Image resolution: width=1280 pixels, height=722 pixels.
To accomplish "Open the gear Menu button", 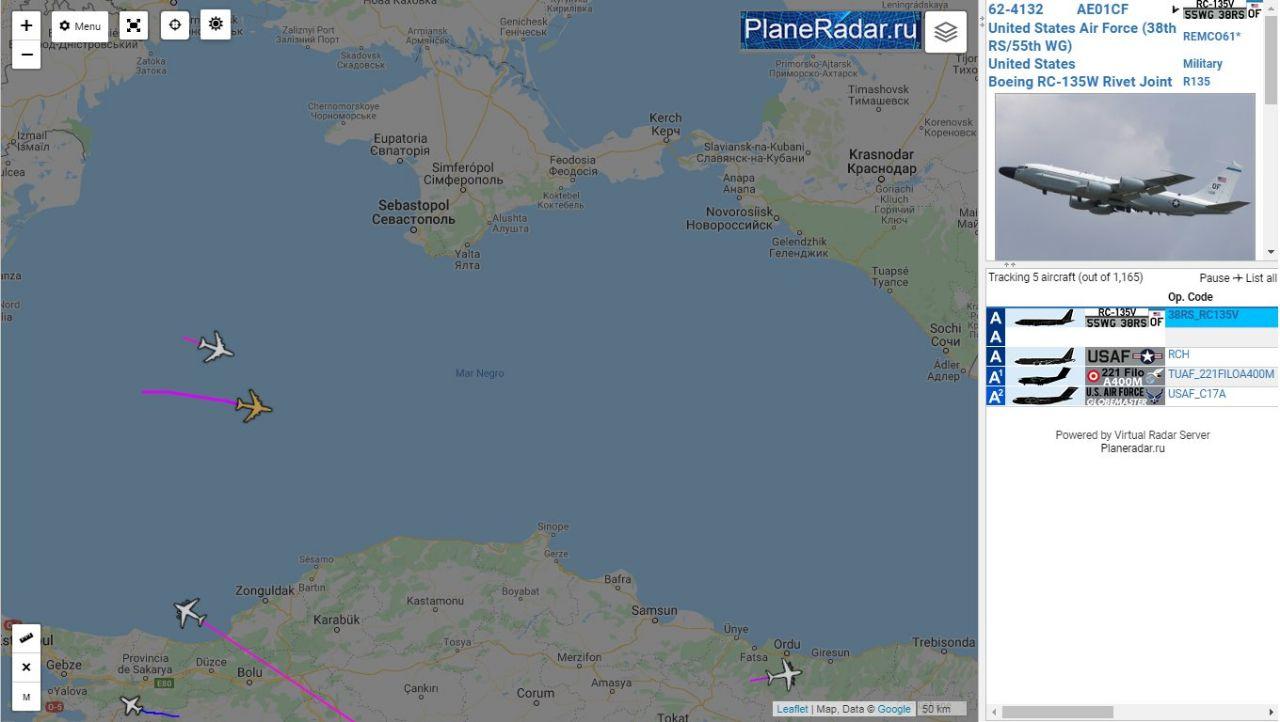I will [80, 26].
